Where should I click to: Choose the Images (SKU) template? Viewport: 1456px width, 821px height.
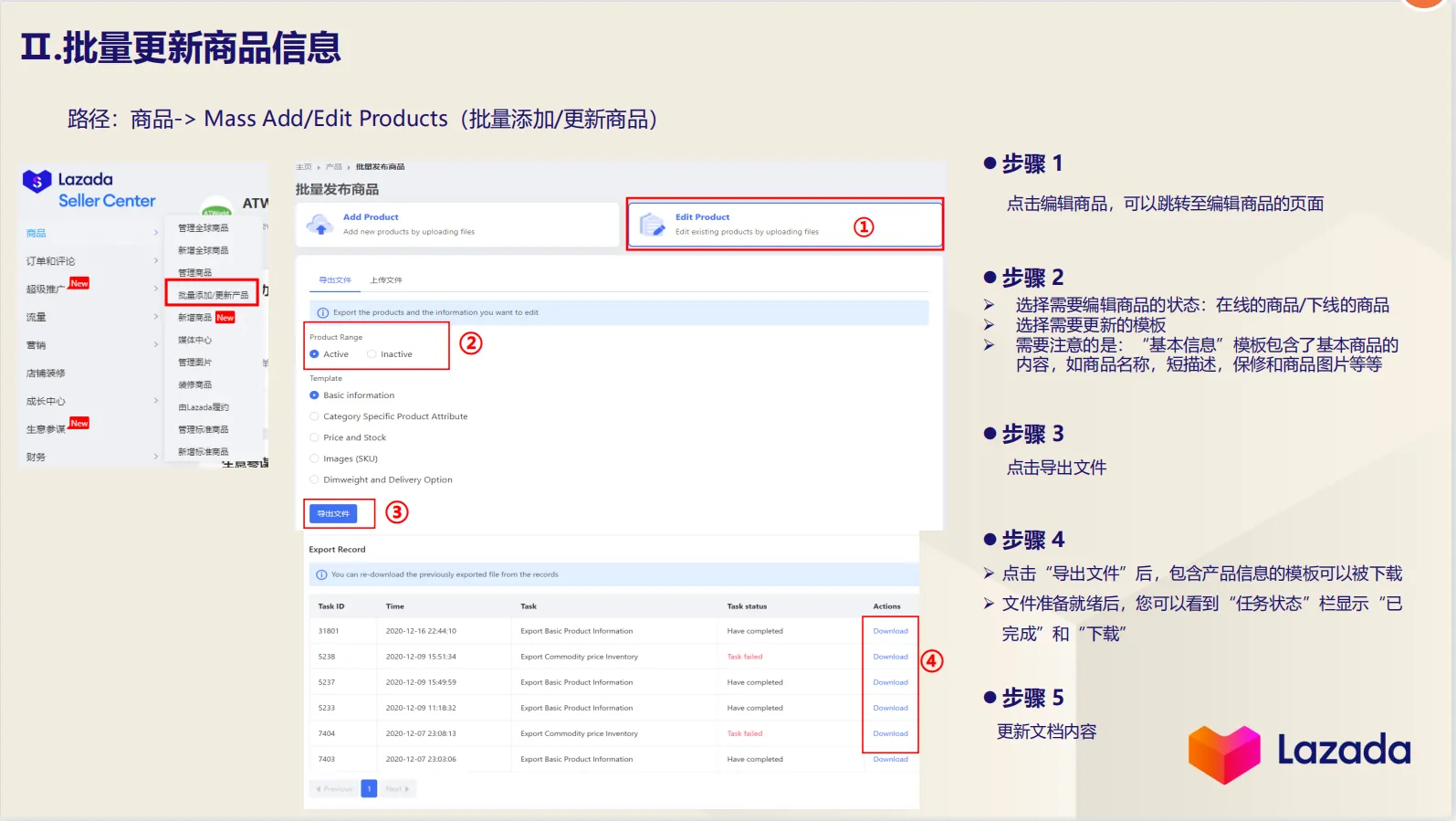click(x=314, y=458)
